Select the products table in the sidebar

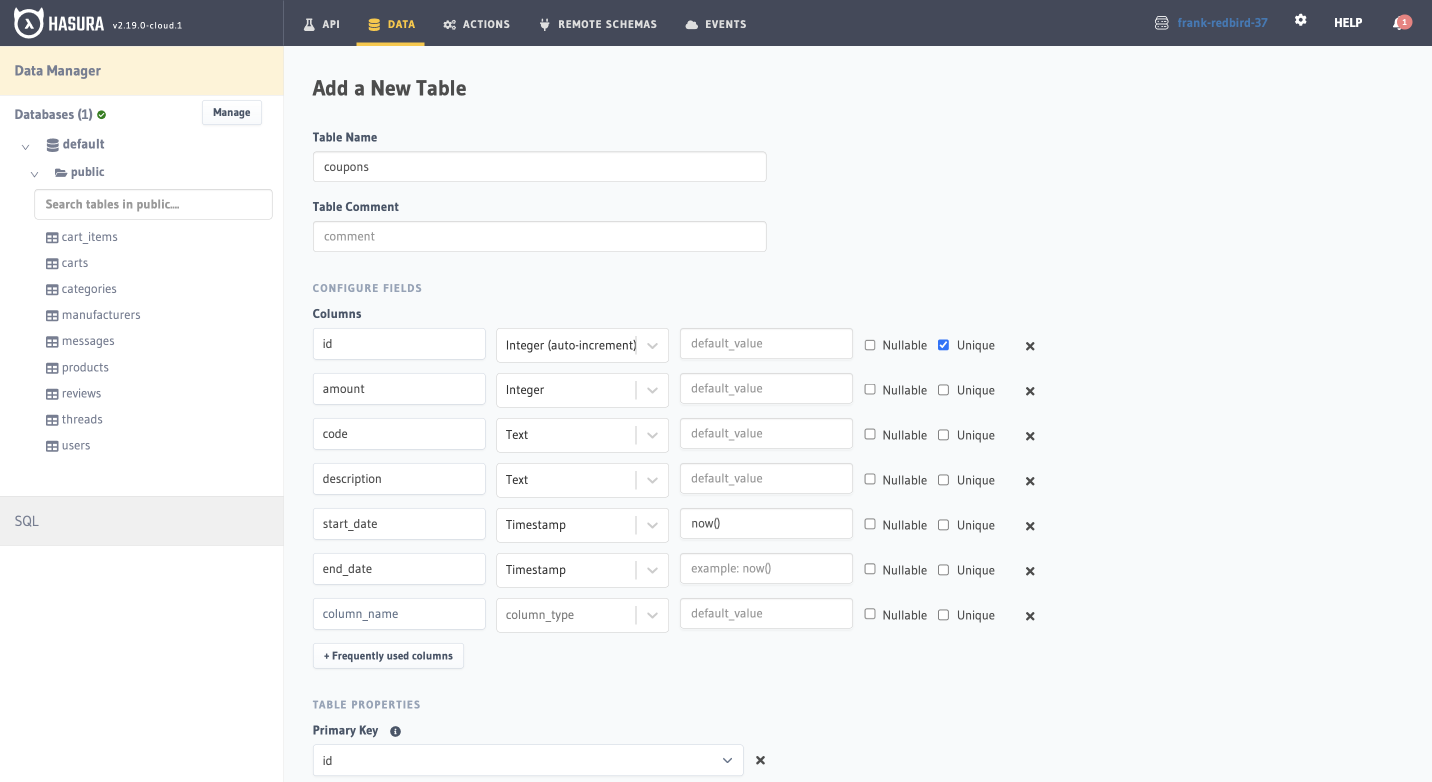[85, 367]
